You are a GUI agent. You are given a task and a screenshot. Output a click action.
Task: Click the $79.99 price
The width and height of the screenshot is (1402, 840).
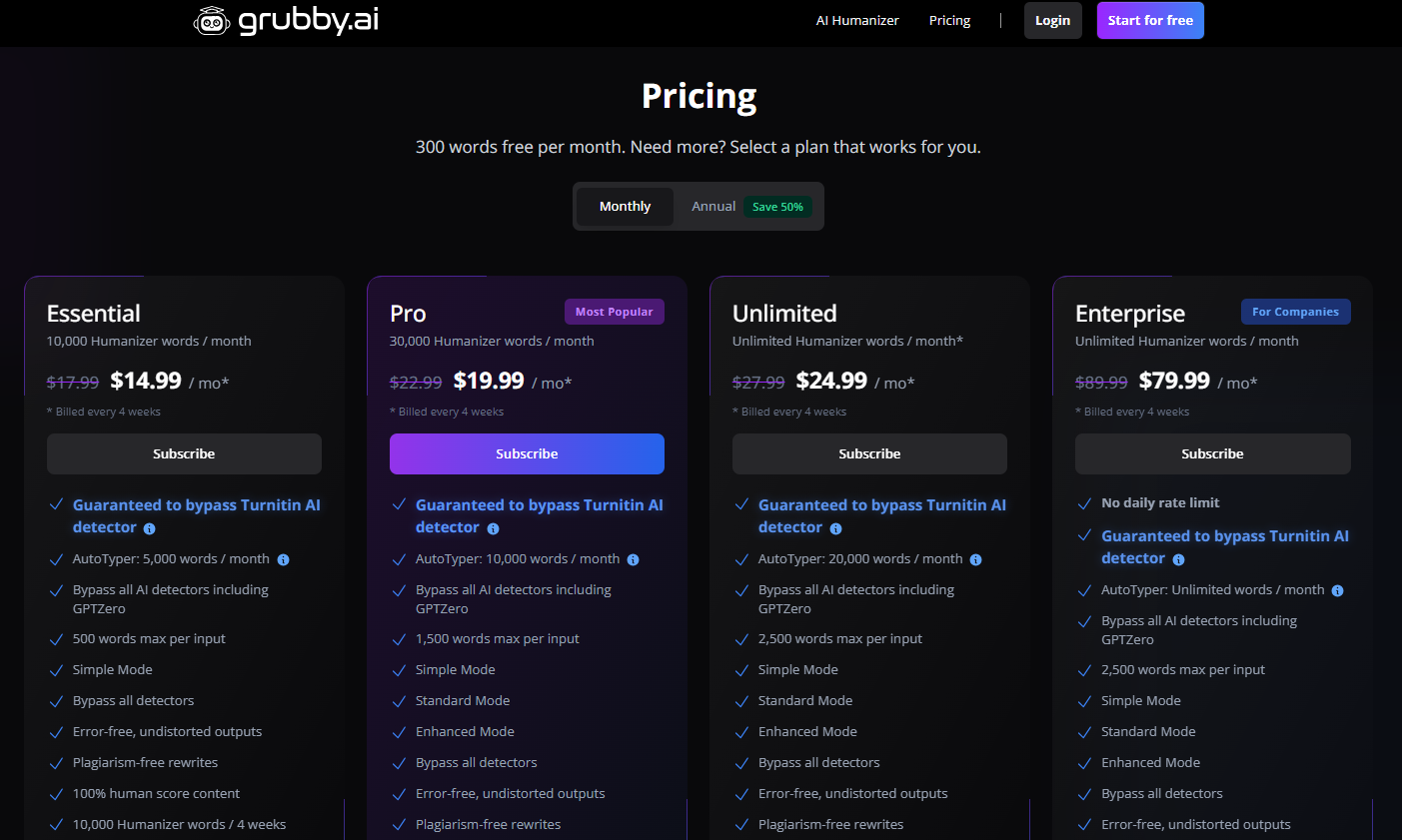pos(1174,381)
